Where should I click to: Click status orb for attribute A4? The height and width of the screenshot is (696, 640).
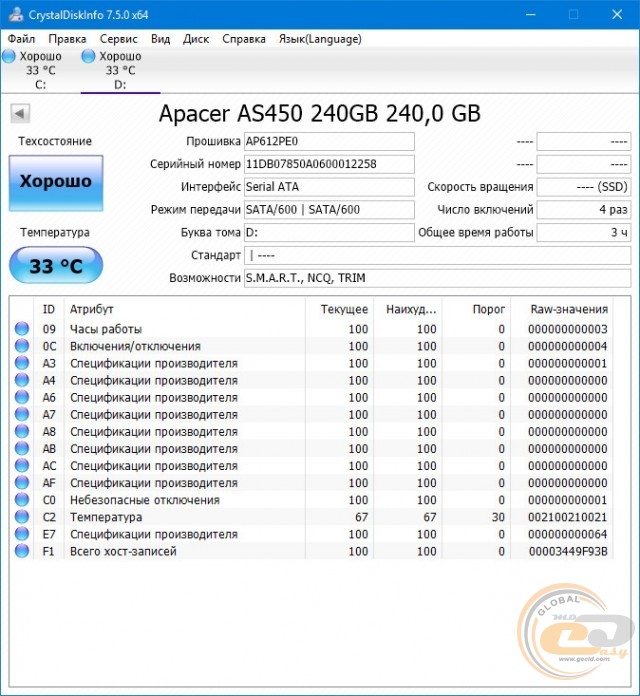coord(22,380)
